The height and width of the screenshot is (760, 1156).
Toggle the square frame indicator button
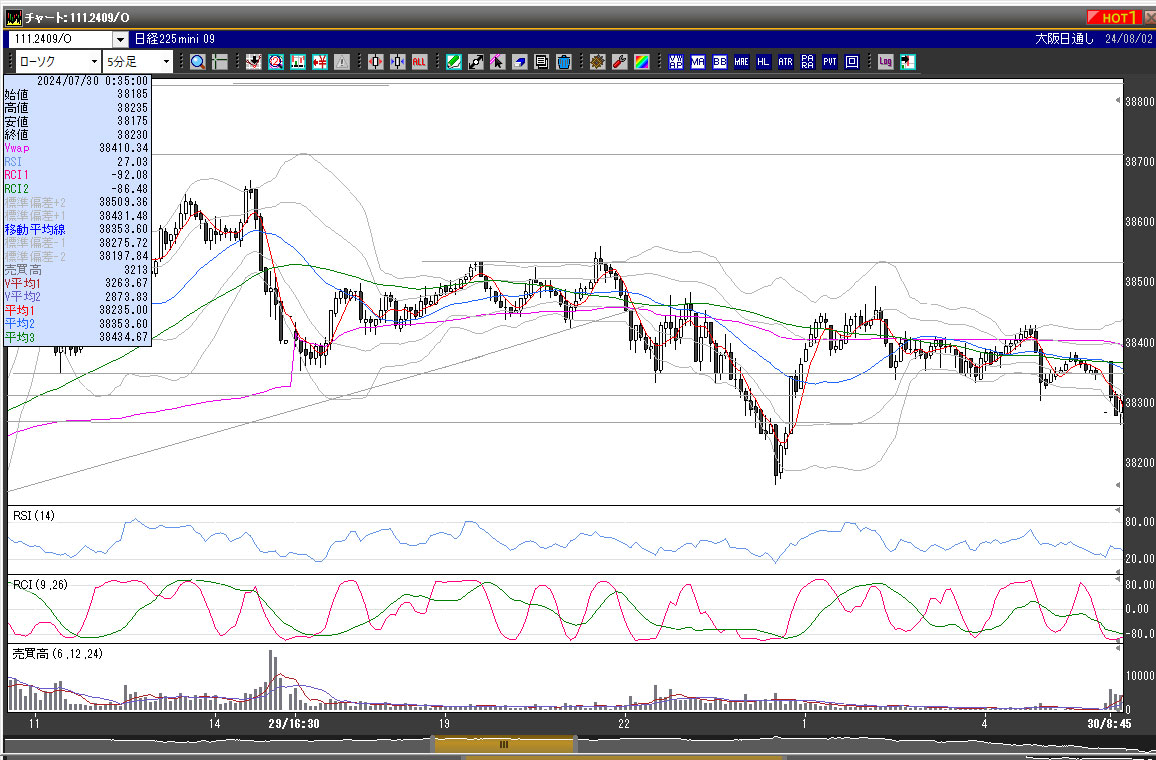852,62
